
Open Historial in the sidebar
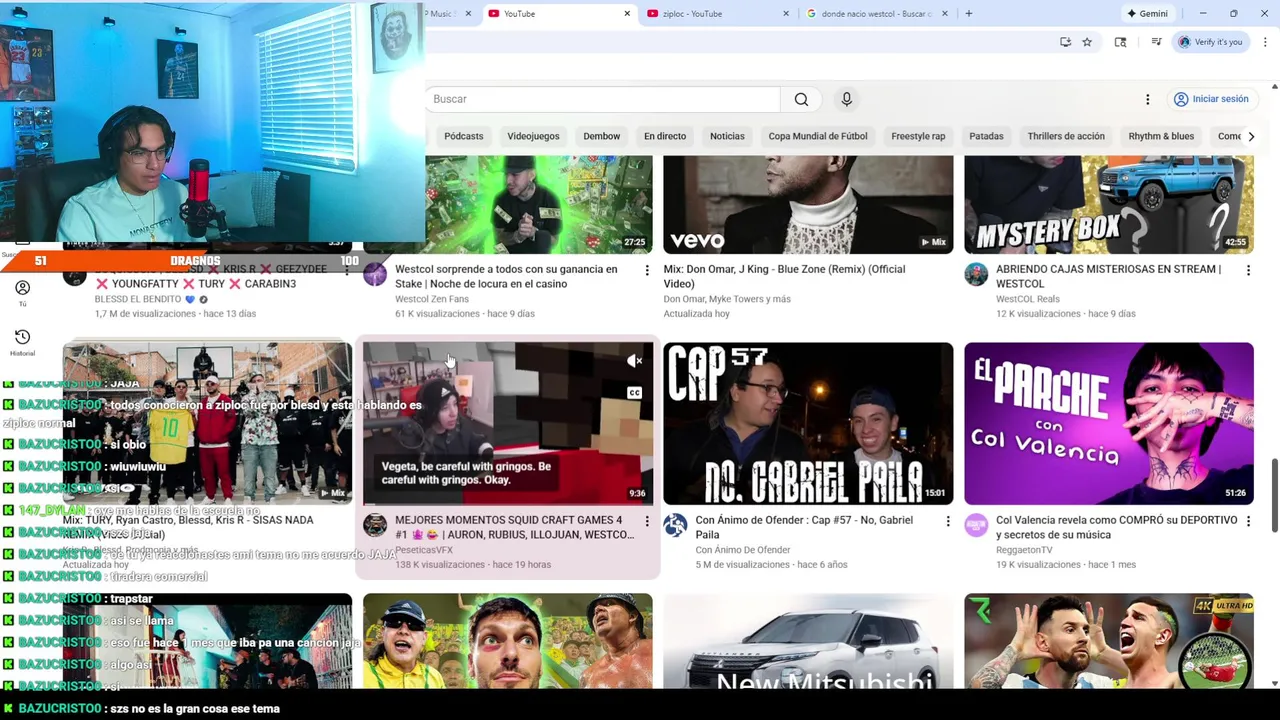coord(22,342)
